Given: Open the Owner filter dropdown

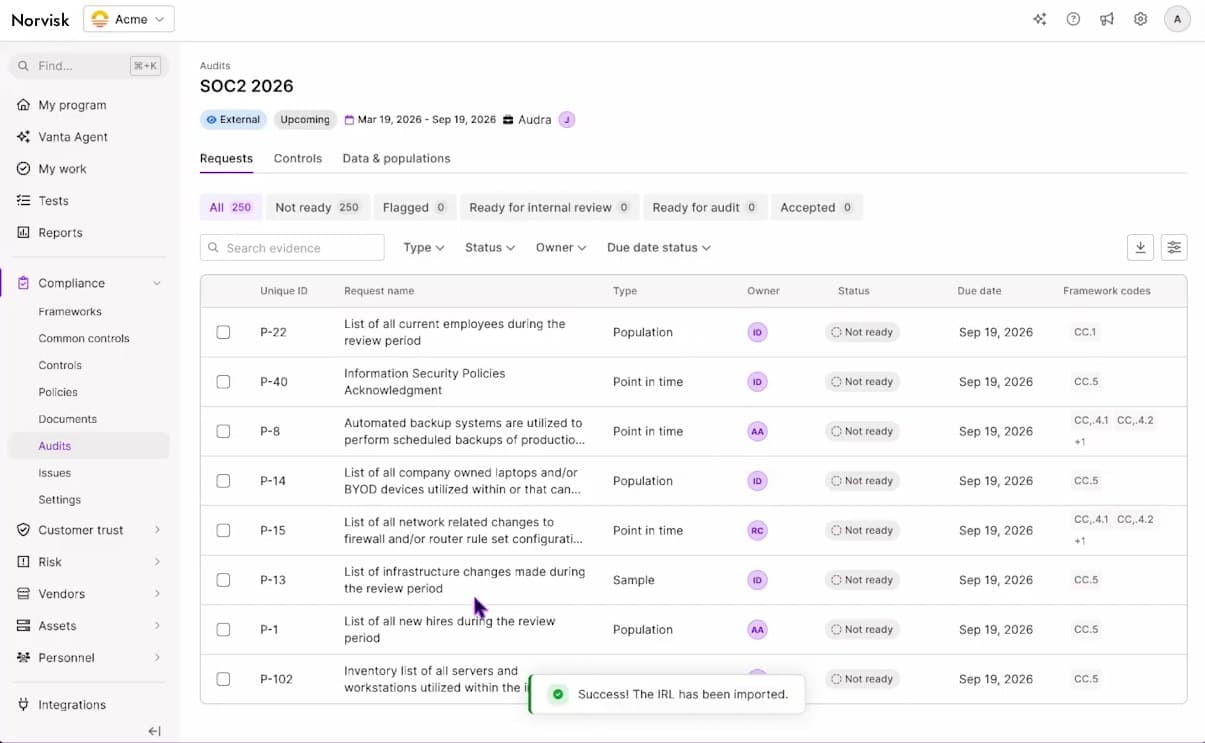Looking at the screenshot, I should pos(561,247).
